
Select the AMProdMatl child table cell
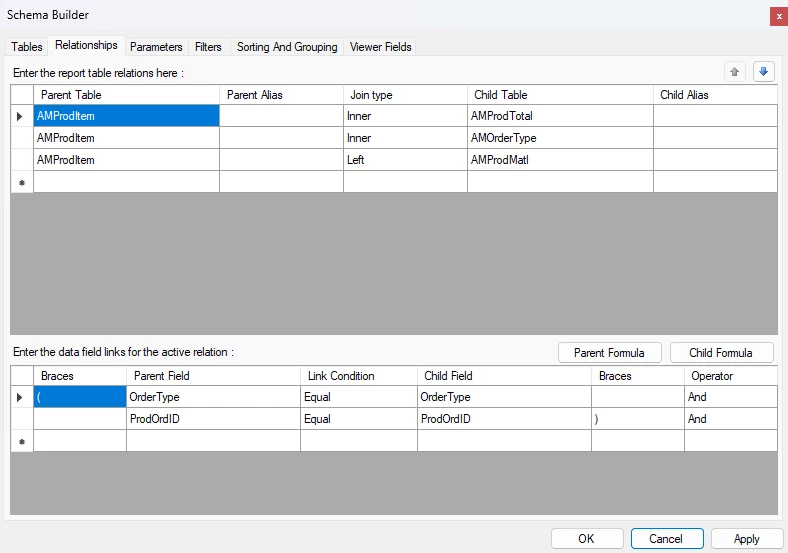pyautogui.click(x=560, y=160)
